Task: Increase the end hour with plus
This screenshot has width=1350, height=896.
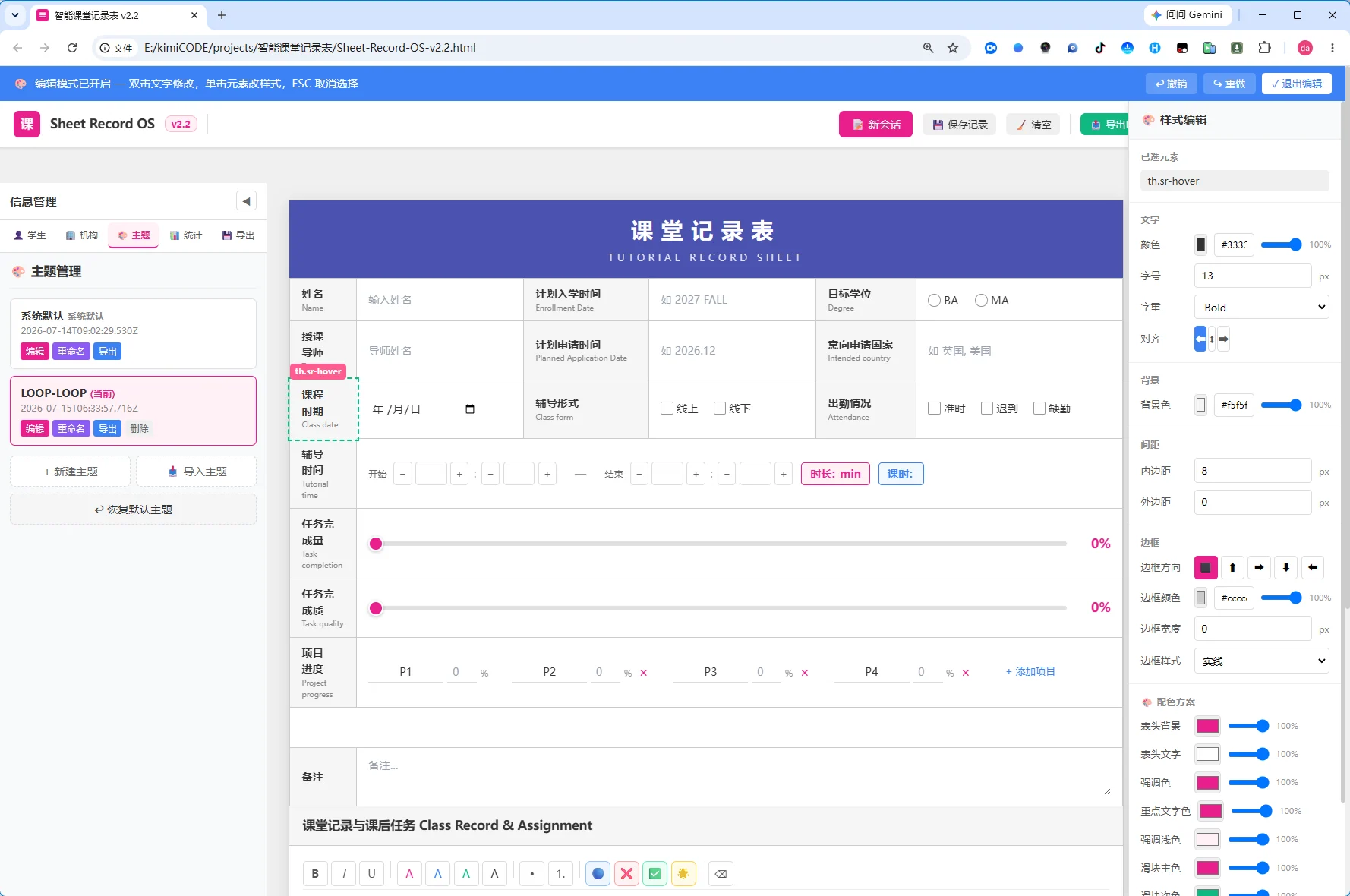Action: 696,474
